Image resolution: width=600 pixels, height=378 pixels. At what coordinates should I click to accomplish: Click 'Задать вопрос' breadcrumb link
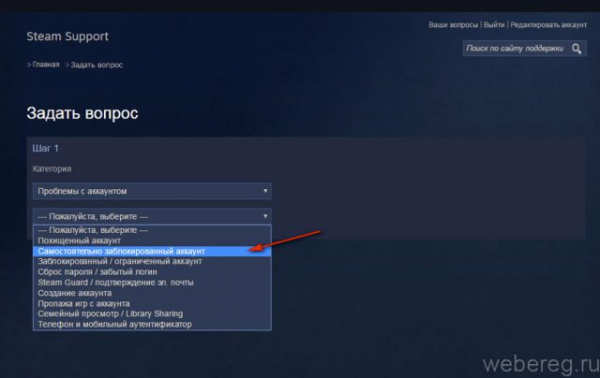click(96, 65)
